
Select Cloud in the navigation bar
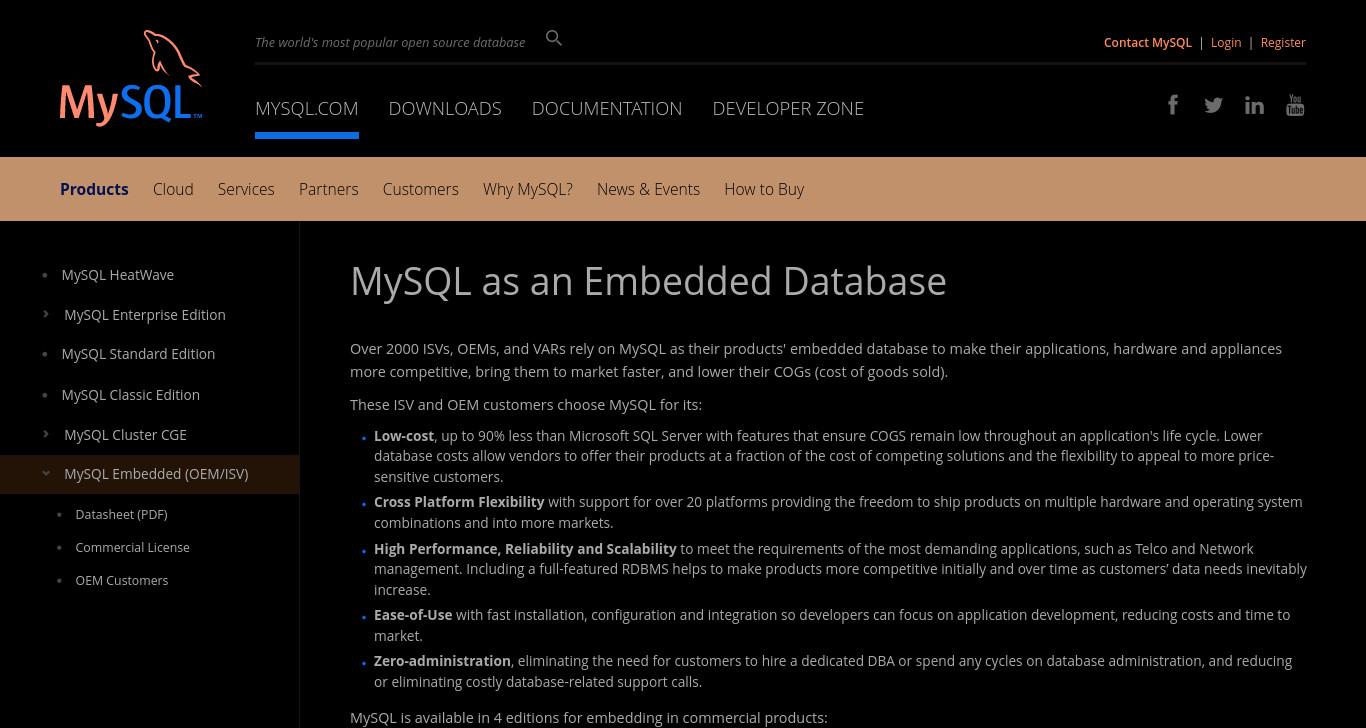173,189
